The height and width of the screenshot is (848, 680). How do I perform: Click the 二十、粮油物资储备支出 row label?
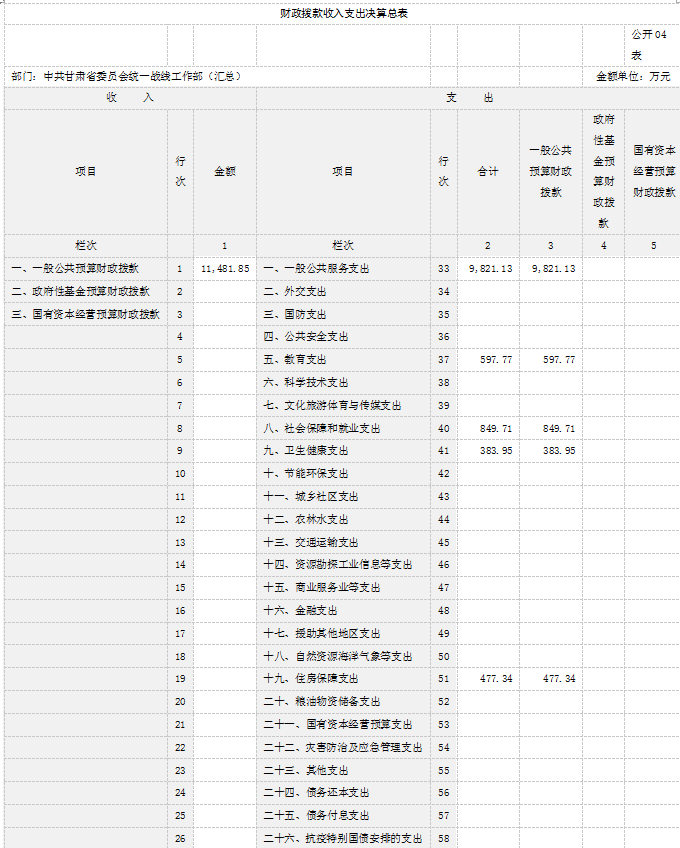pos(321,701)
